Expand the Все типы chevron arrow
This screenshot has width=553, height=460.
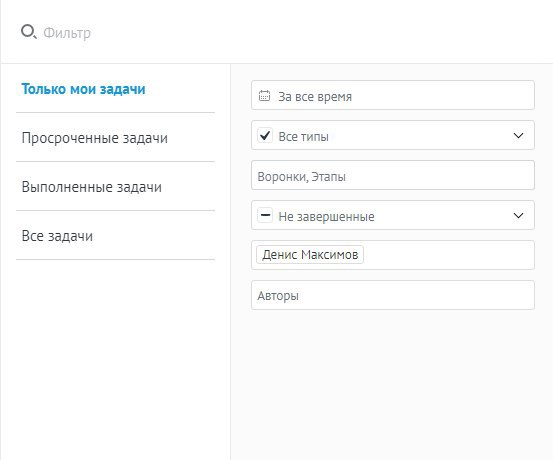coord(518,135)
